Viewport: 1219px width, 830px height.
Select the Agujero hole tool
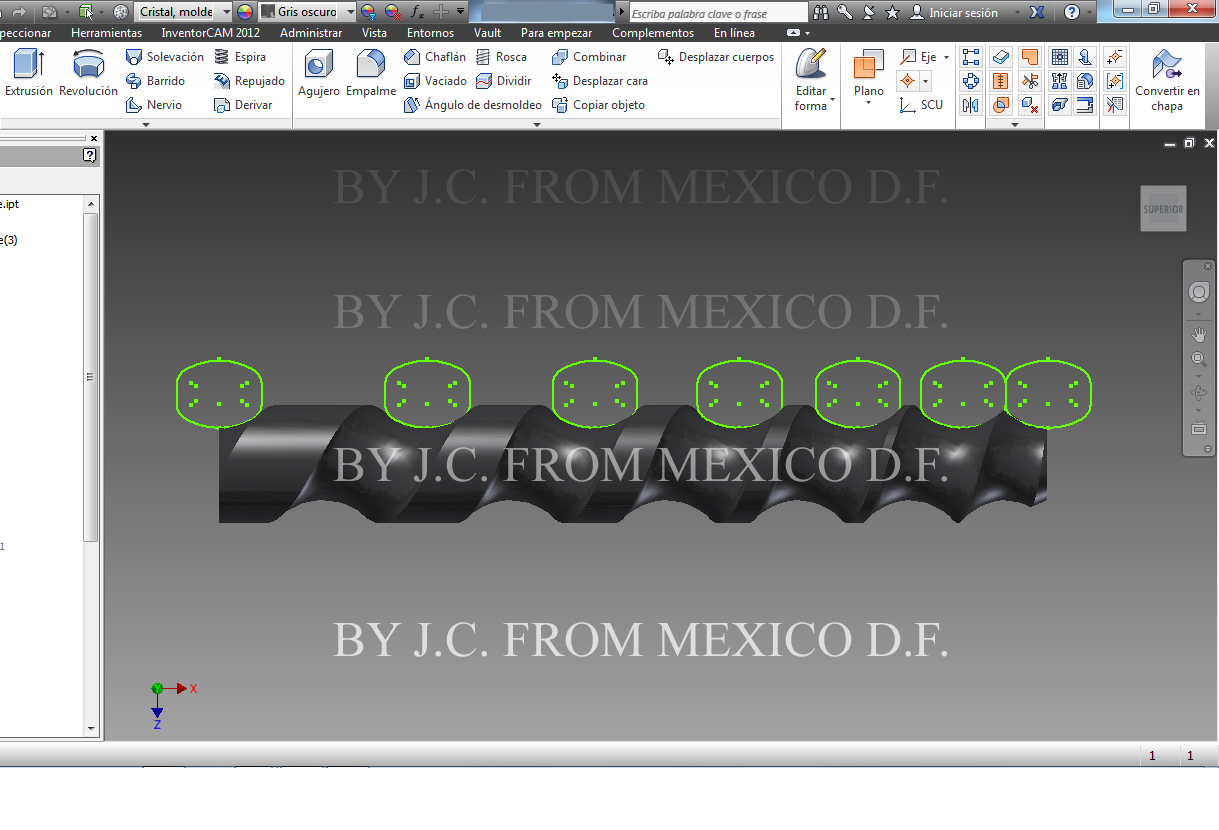pos(319,75)
